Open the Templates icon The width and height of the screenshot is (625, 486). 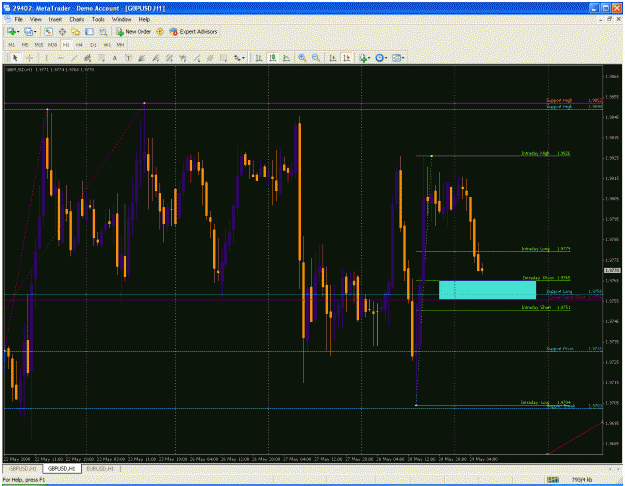tap(396, 58)
